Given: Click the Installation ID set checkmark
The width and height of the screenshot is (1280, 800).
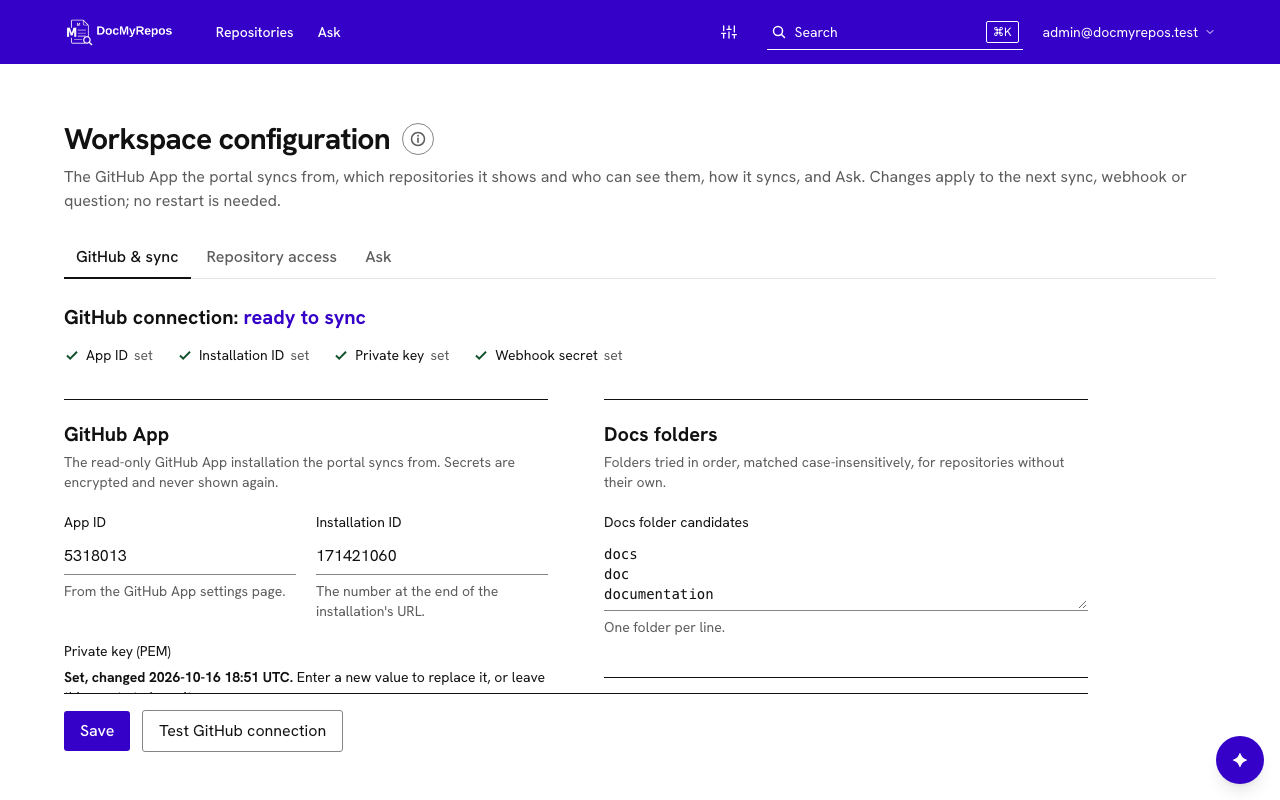Looking at the screenshot, I should [185, 355].
